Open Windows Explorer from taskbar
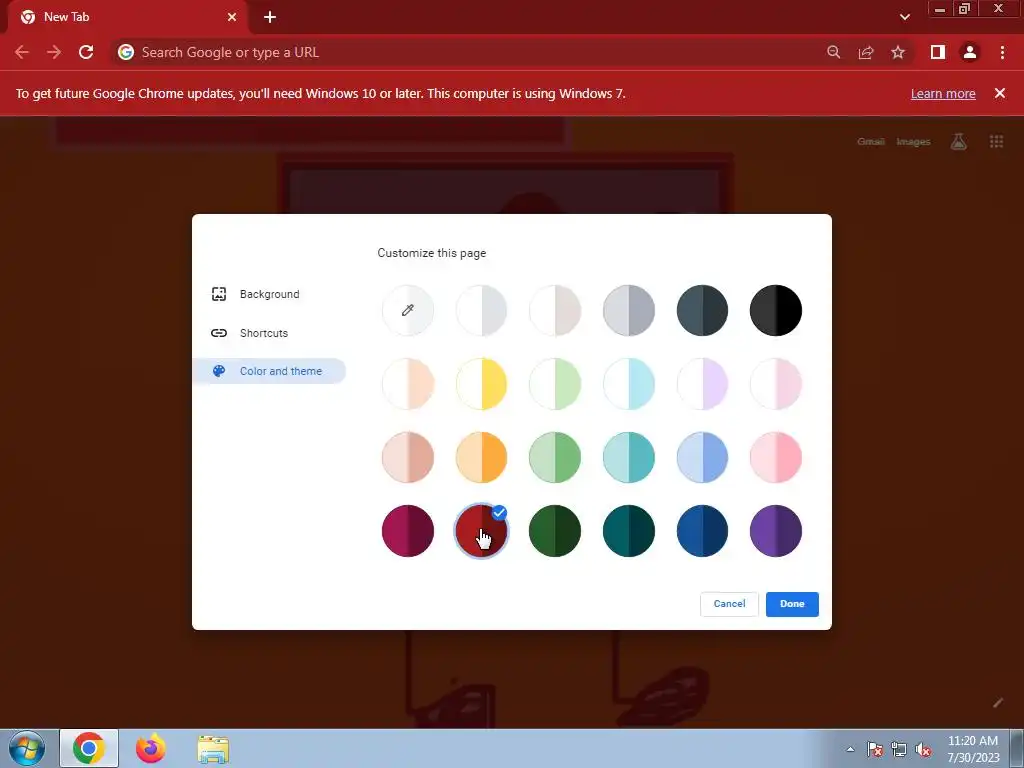 pos(213,749)
